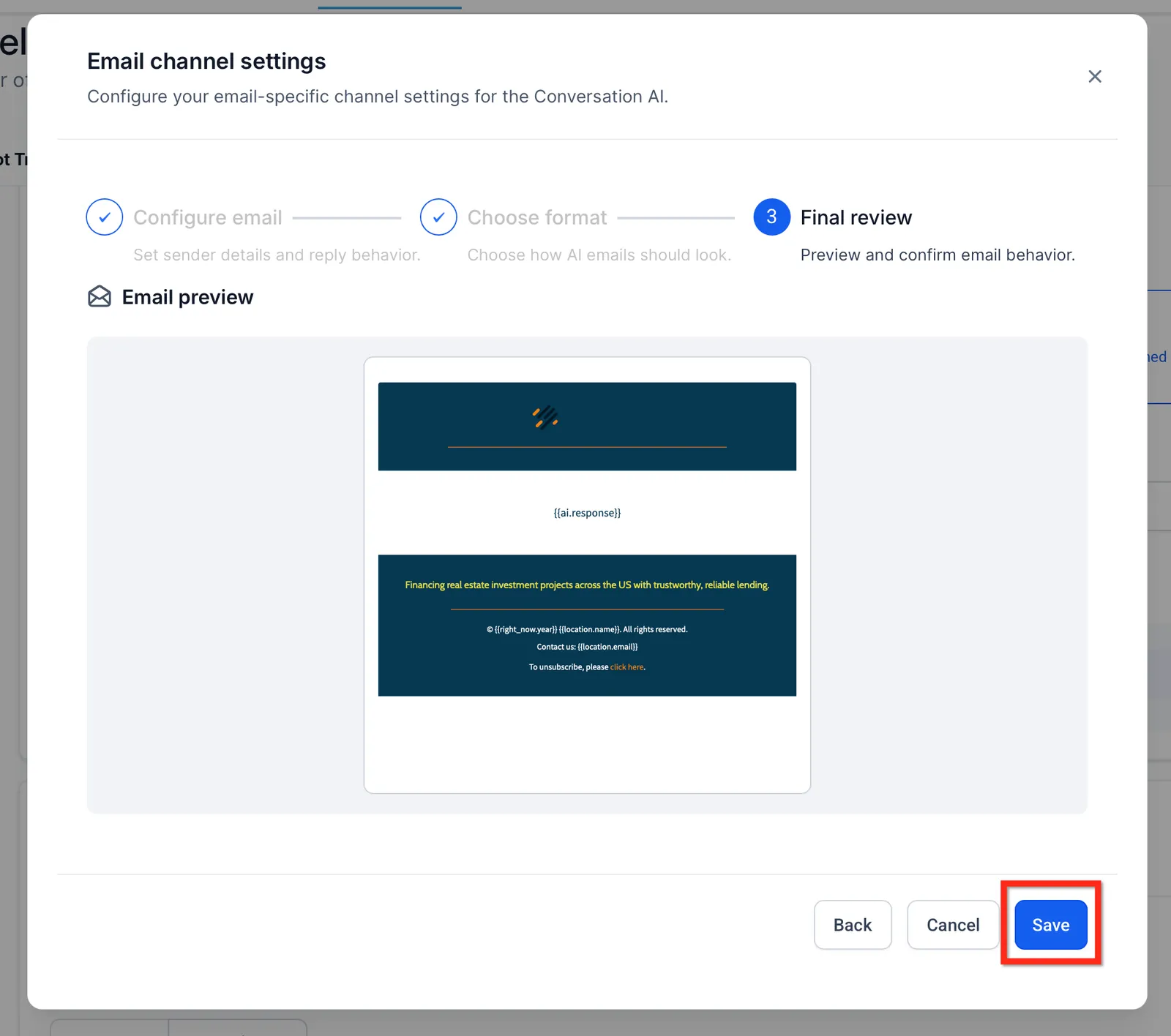Screen dimensions: 1171x1036
Task: Click the 'click here' unsubscribe link
Action: tap(626, 667)
